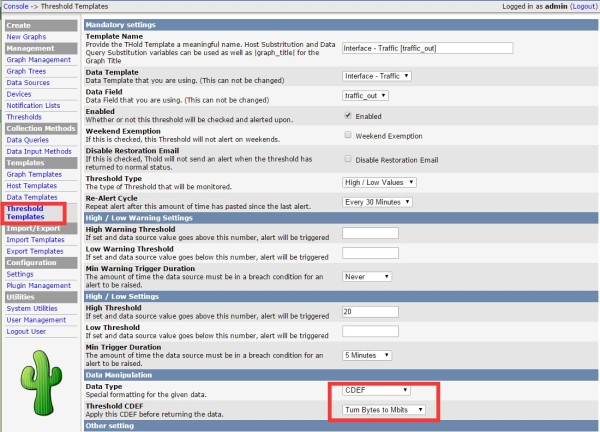
Task: Check Disable Restoration Email box
Action: (x=348, y=159)
